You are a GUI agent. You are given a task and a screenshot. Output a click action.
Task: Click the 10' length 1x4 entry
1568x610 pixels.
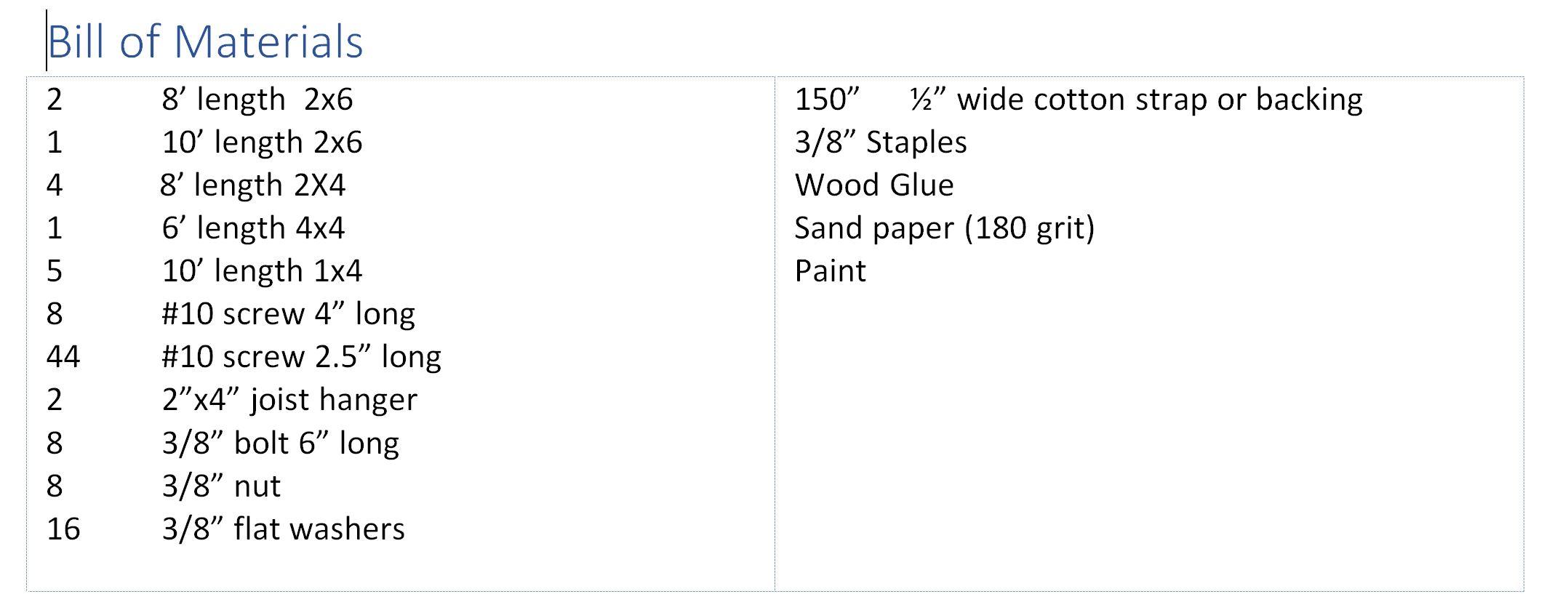pyautogui.click(x=262, y=271)
